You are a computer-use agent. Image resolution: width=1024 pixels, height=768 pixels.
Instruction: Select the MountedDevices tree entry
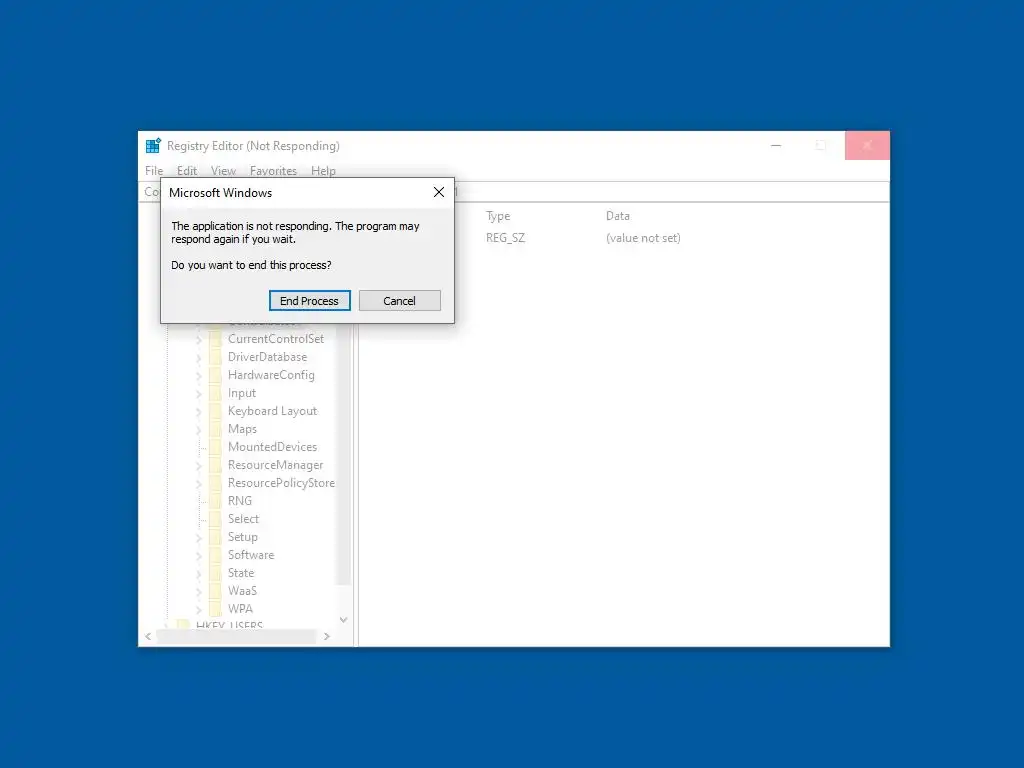(x=272, y=447)
